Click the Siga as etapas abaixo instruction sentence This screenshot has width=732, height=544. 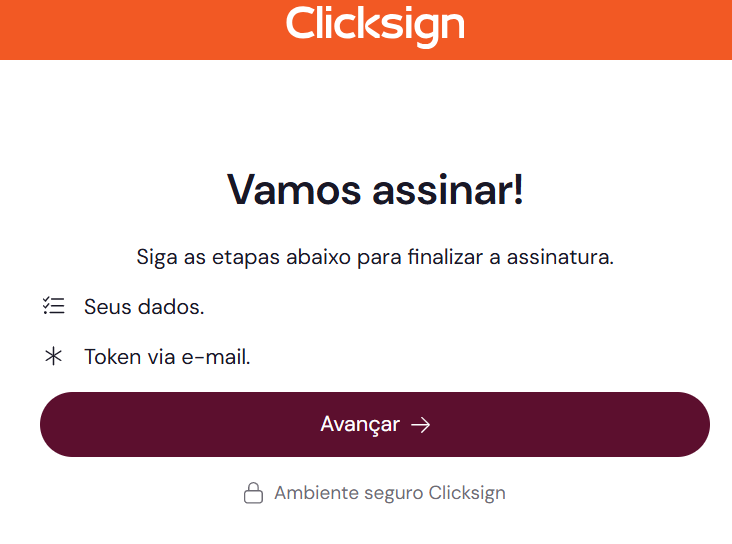click(x=375, y=257)
